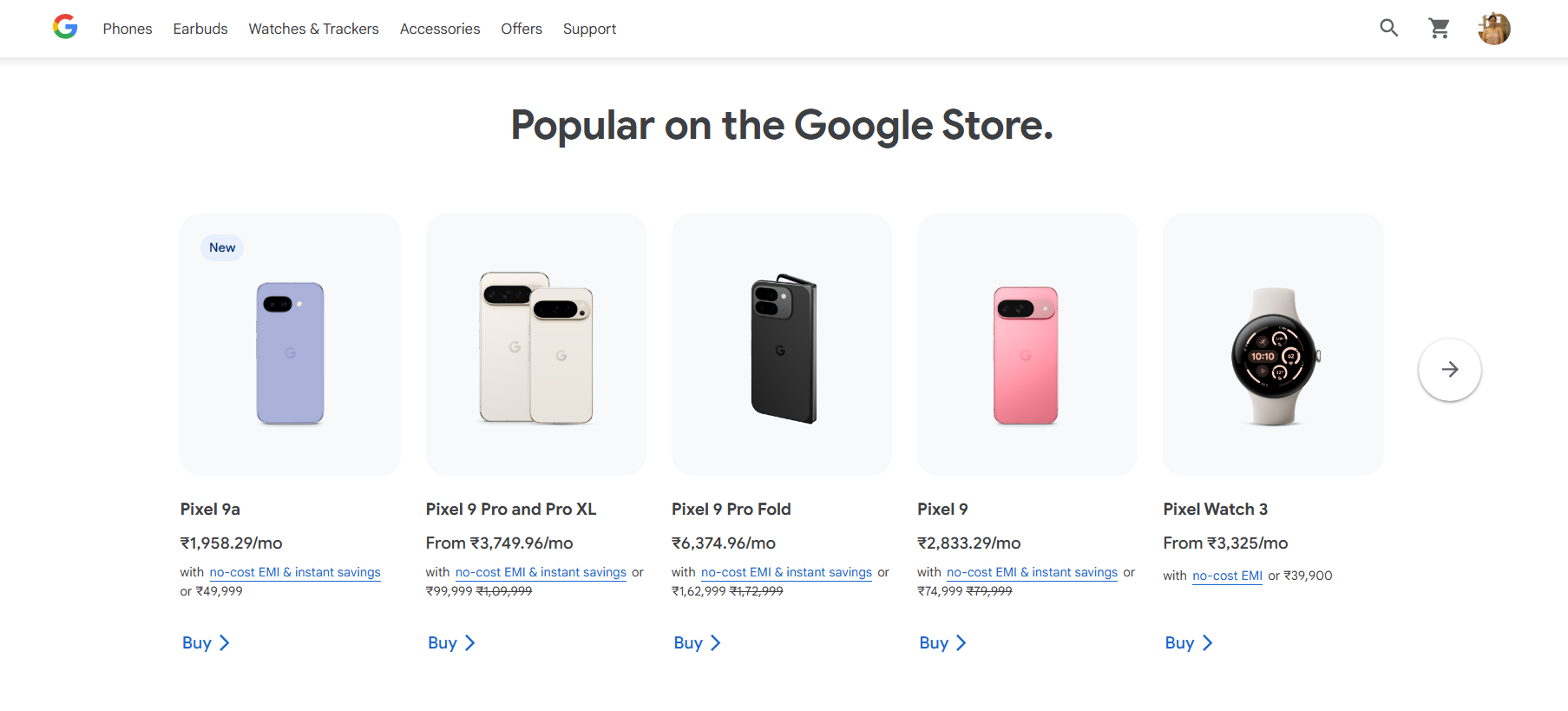The height and width of the screenshot is (711, 1568).
Task: Open no-cost EMI details for Pixel 9a
Action: pos(294,572)
